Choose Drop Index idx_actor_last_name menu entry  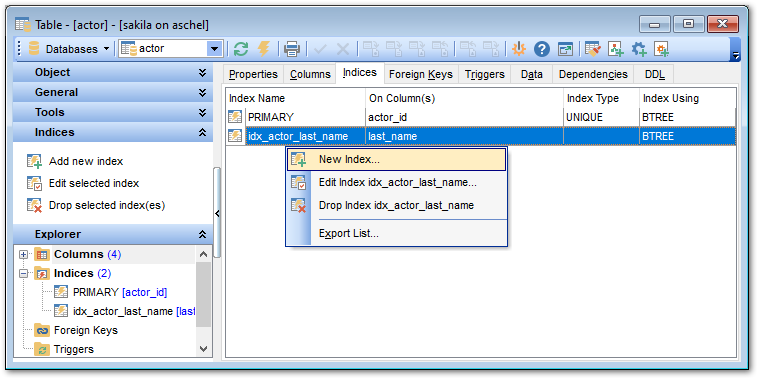396,205
